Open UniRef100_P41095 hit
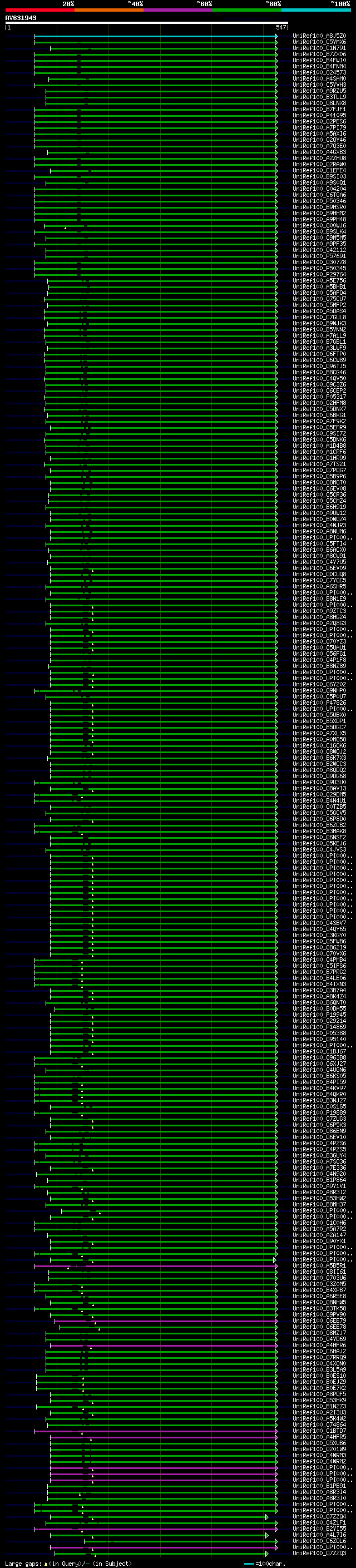Image resolution: width=356 pixels, height=1568 pixels. (319, 116)
